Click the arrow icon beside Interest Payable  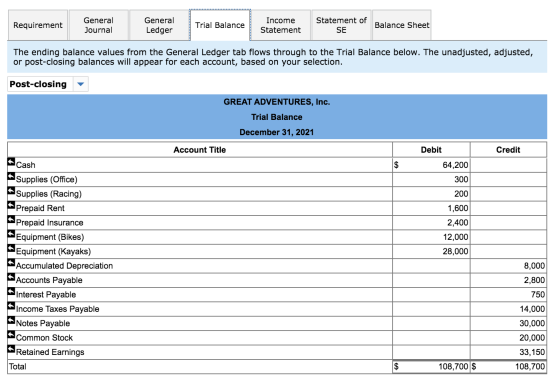pos(11,291)
